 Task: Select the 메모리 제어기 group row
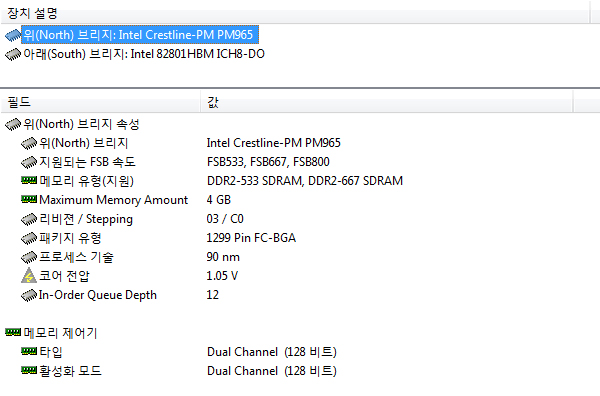[x=60, y=333]
